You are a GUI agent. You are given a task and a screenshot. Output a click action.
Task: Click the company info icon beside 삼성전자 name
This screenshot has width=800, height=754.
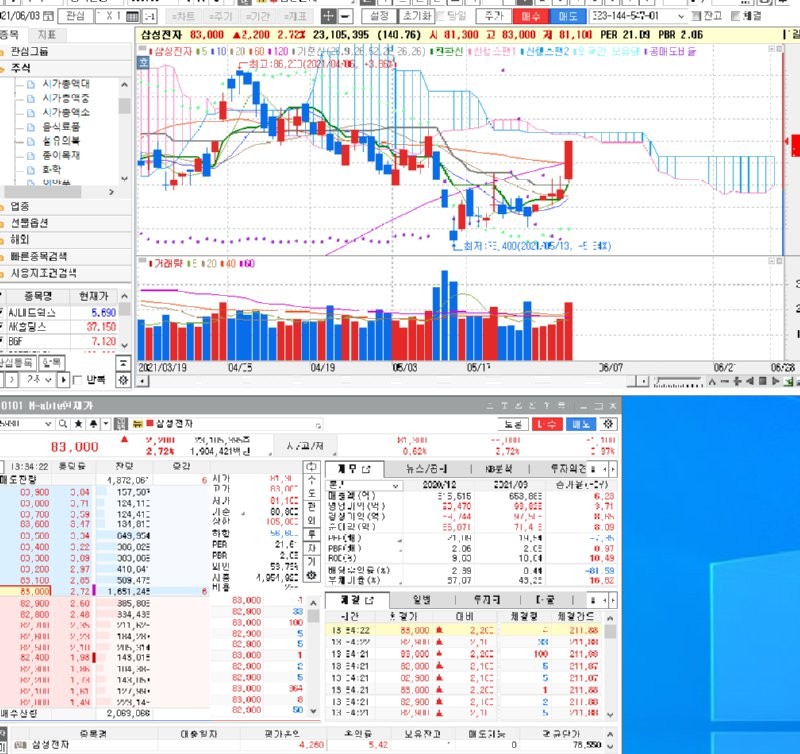point(120,424)
